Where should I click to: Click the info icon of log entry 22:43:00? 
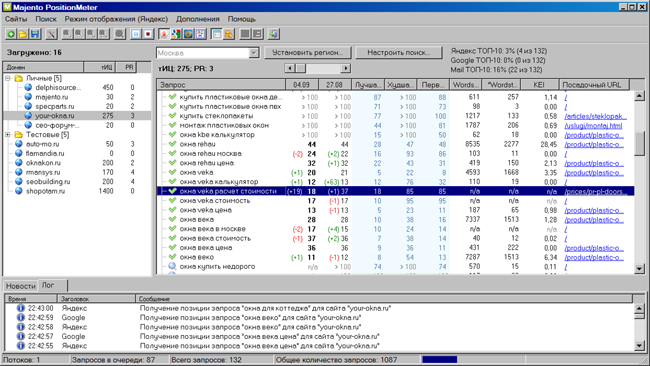tap(20, 308)
